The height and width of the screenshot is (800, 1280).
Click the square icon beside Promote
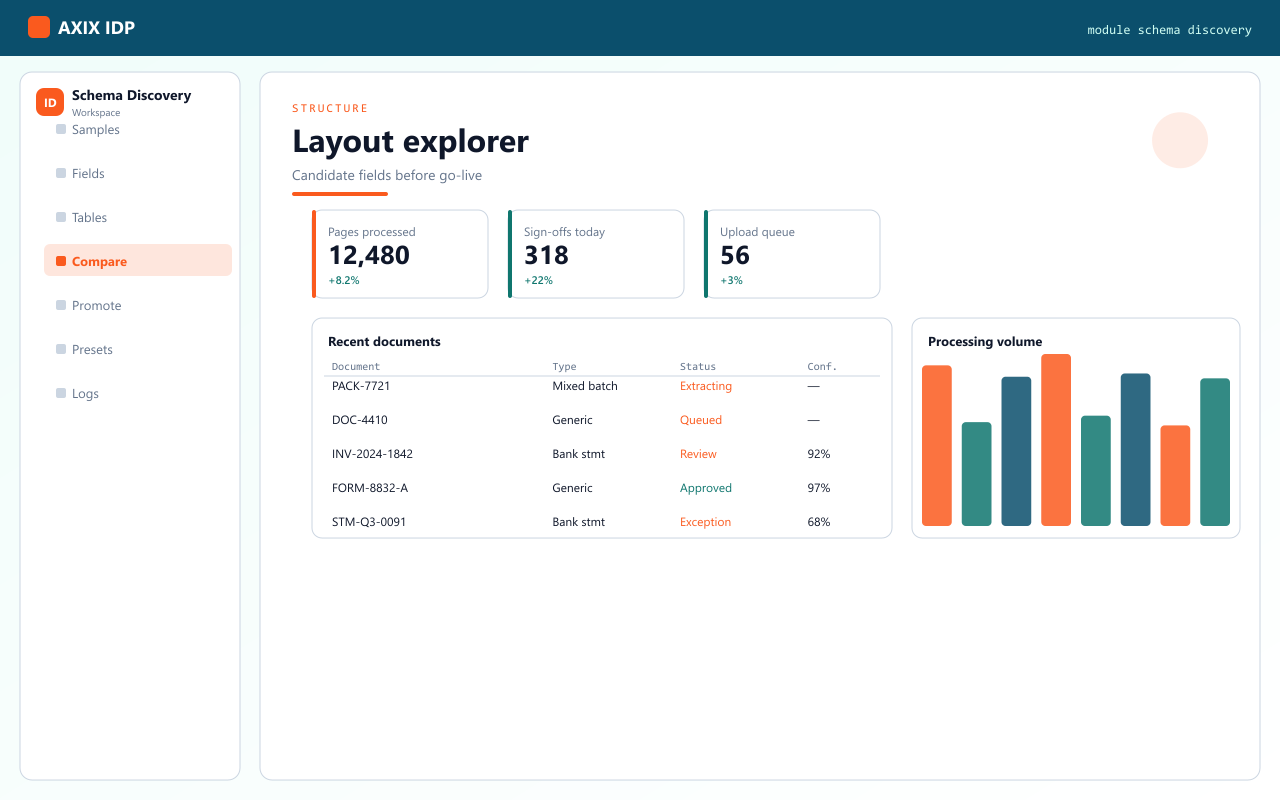click(61, 306)
